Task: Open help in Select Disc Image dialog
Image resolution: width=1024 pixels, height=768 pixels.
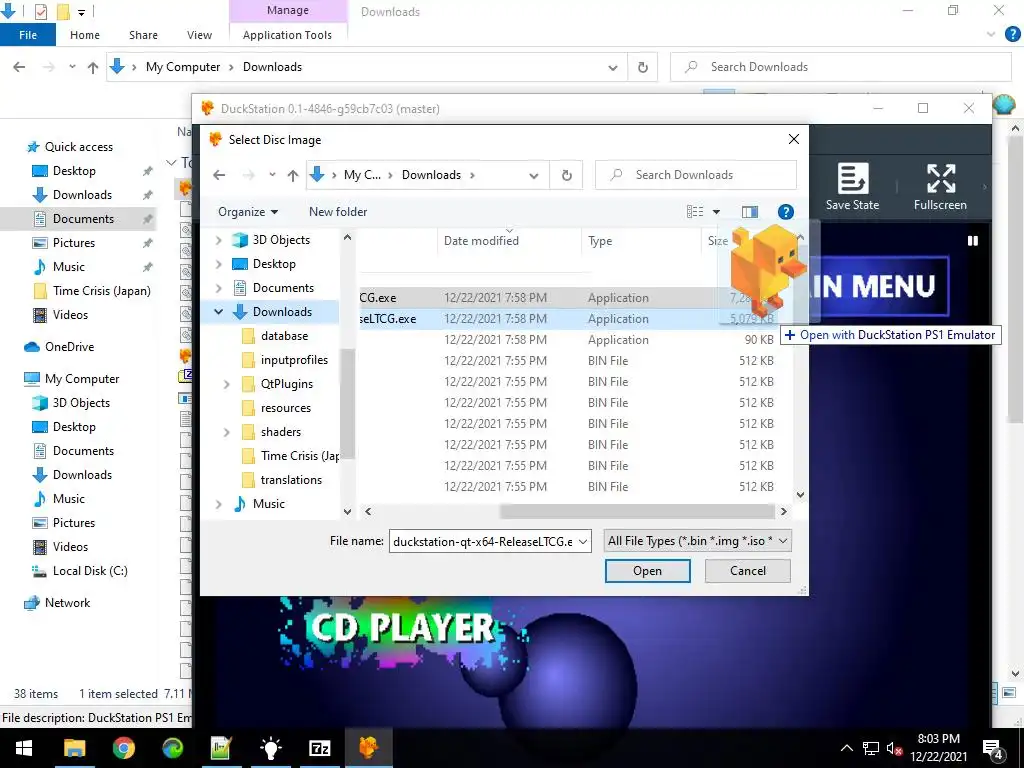Action: (786, 212)
